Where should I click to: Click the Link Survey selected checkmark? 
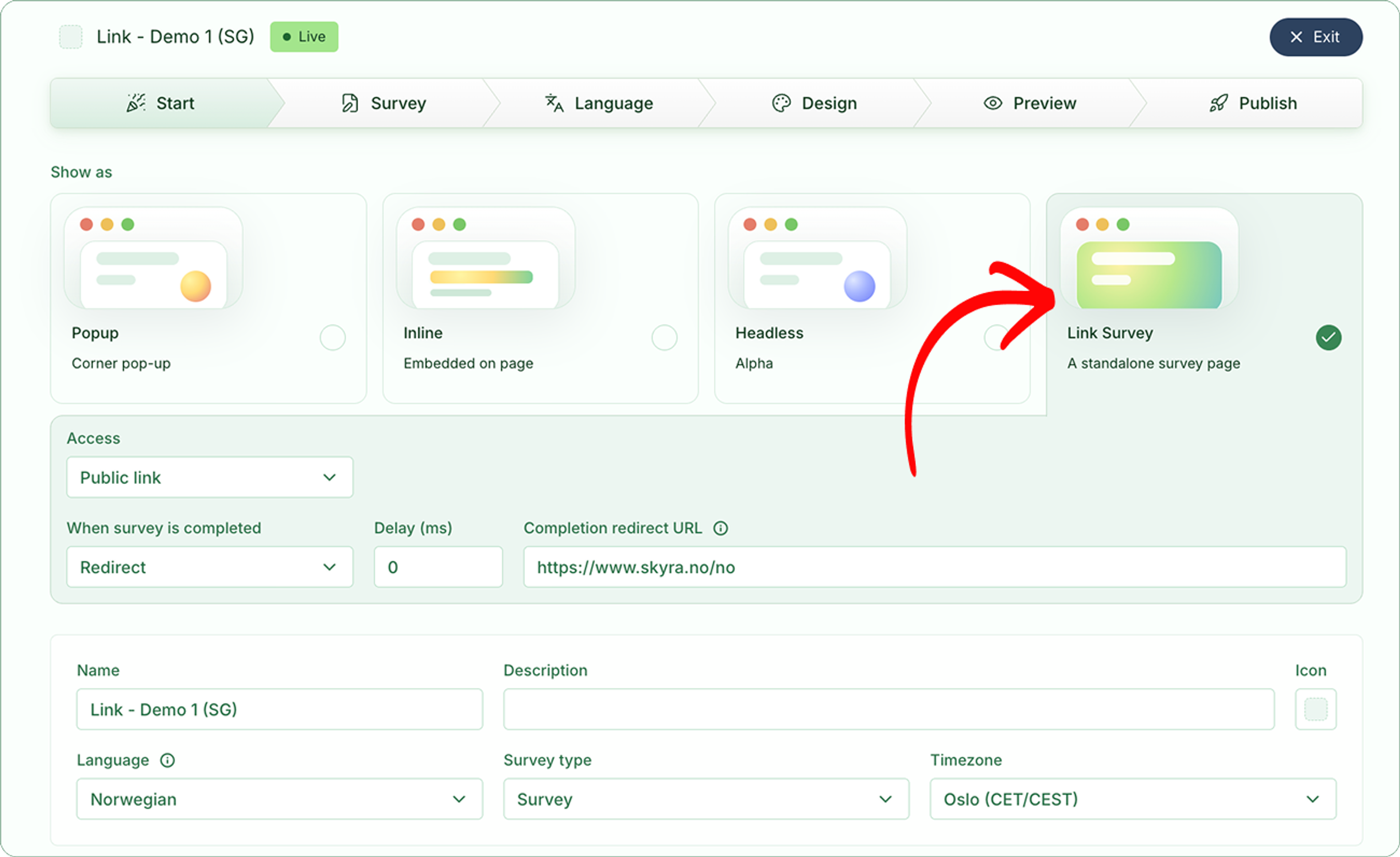(1329, 338)
